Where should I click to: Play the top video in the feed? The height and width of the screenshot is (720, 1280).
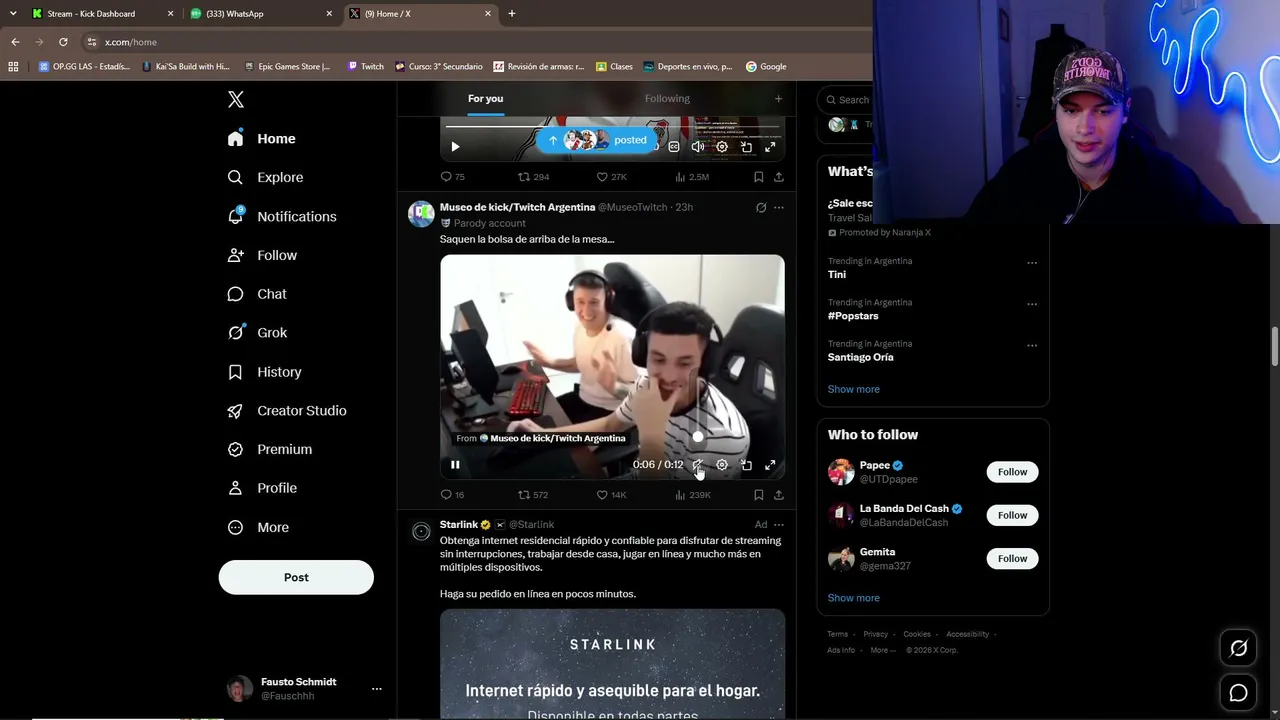tap(455, 147)
